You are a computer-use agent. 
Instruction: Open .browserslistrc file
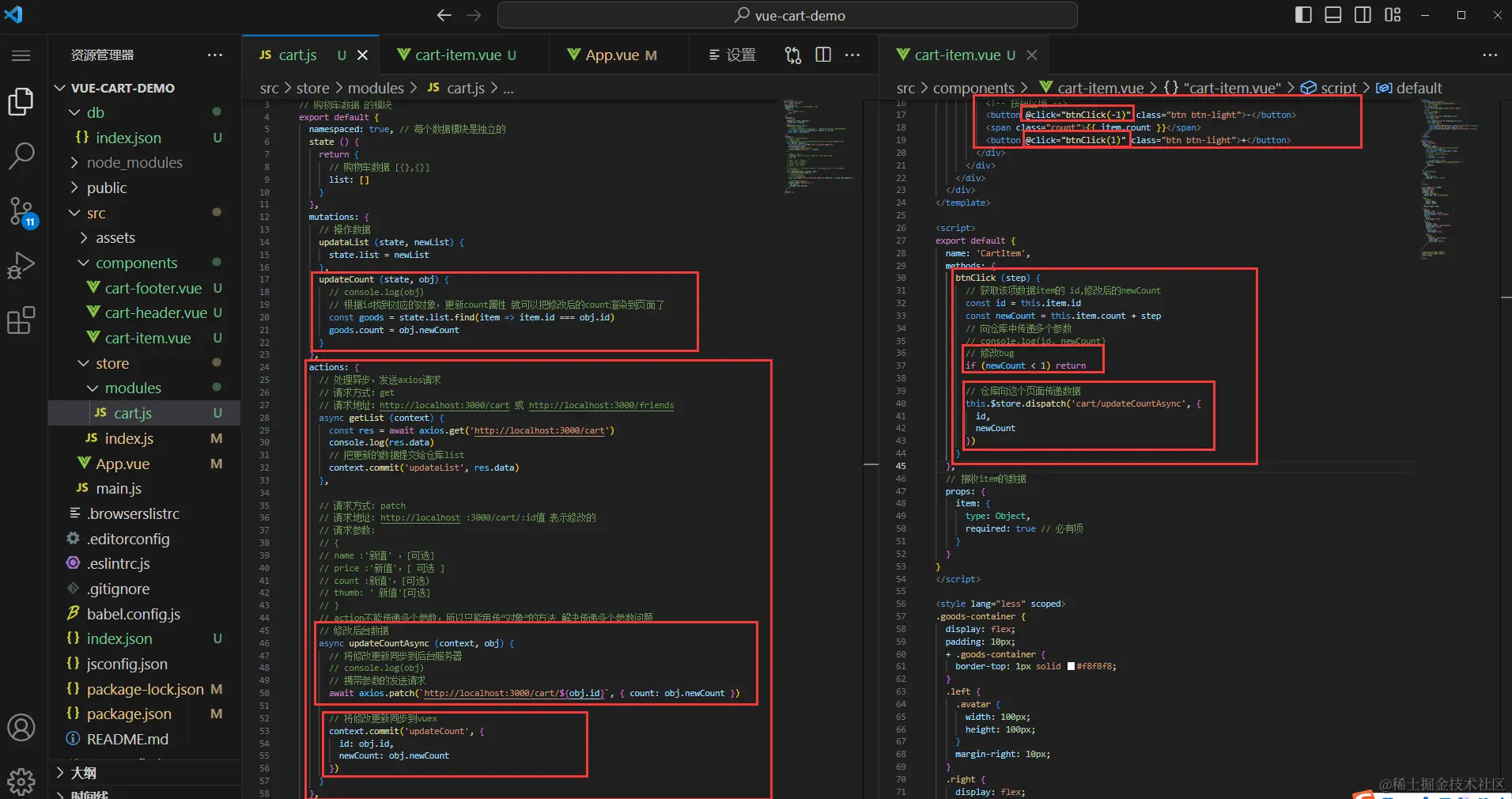coord(145,513)
